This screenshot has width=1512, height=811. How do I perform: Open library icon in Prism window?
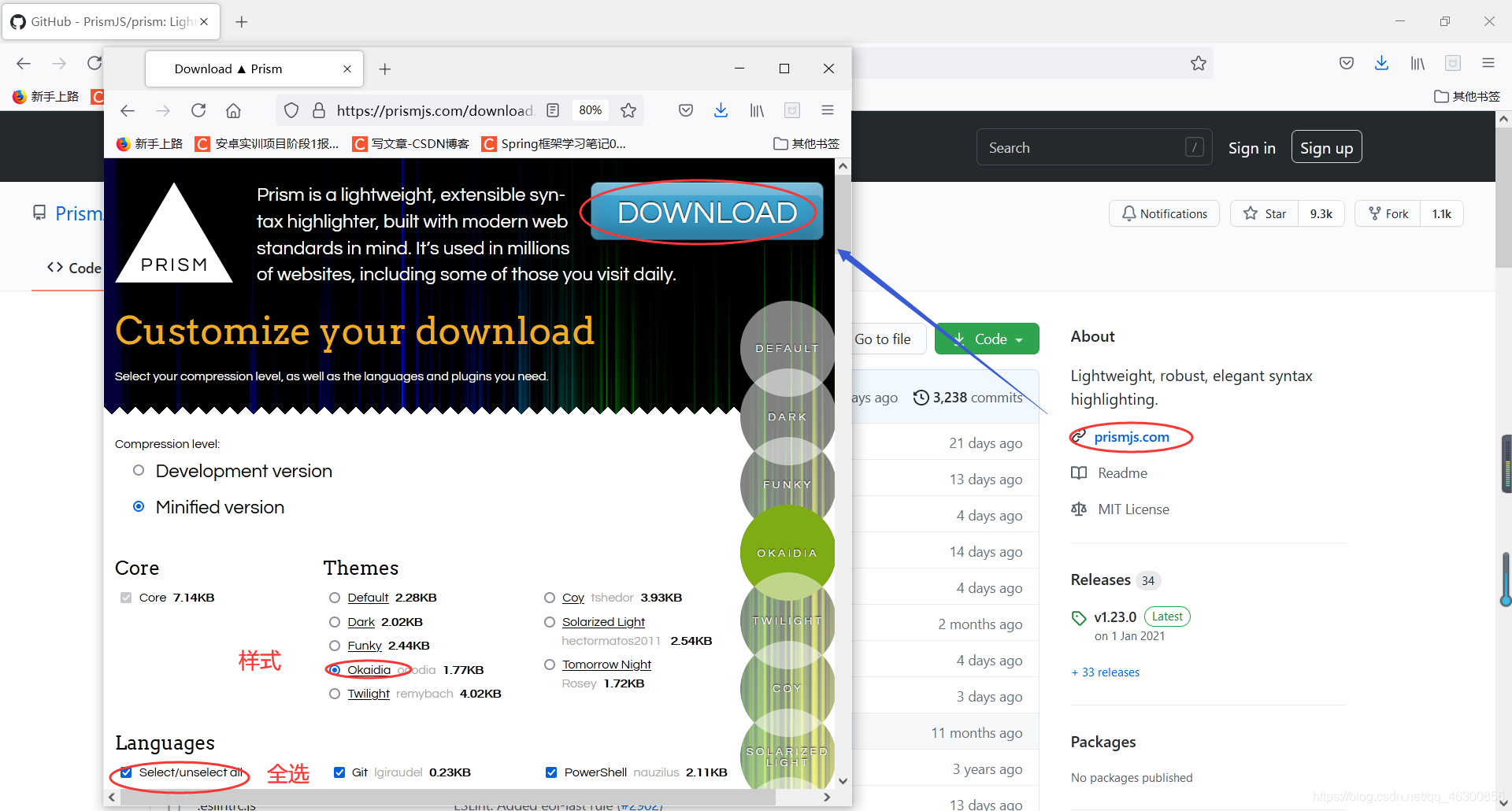pyautogui.click(x=757, y=111)
